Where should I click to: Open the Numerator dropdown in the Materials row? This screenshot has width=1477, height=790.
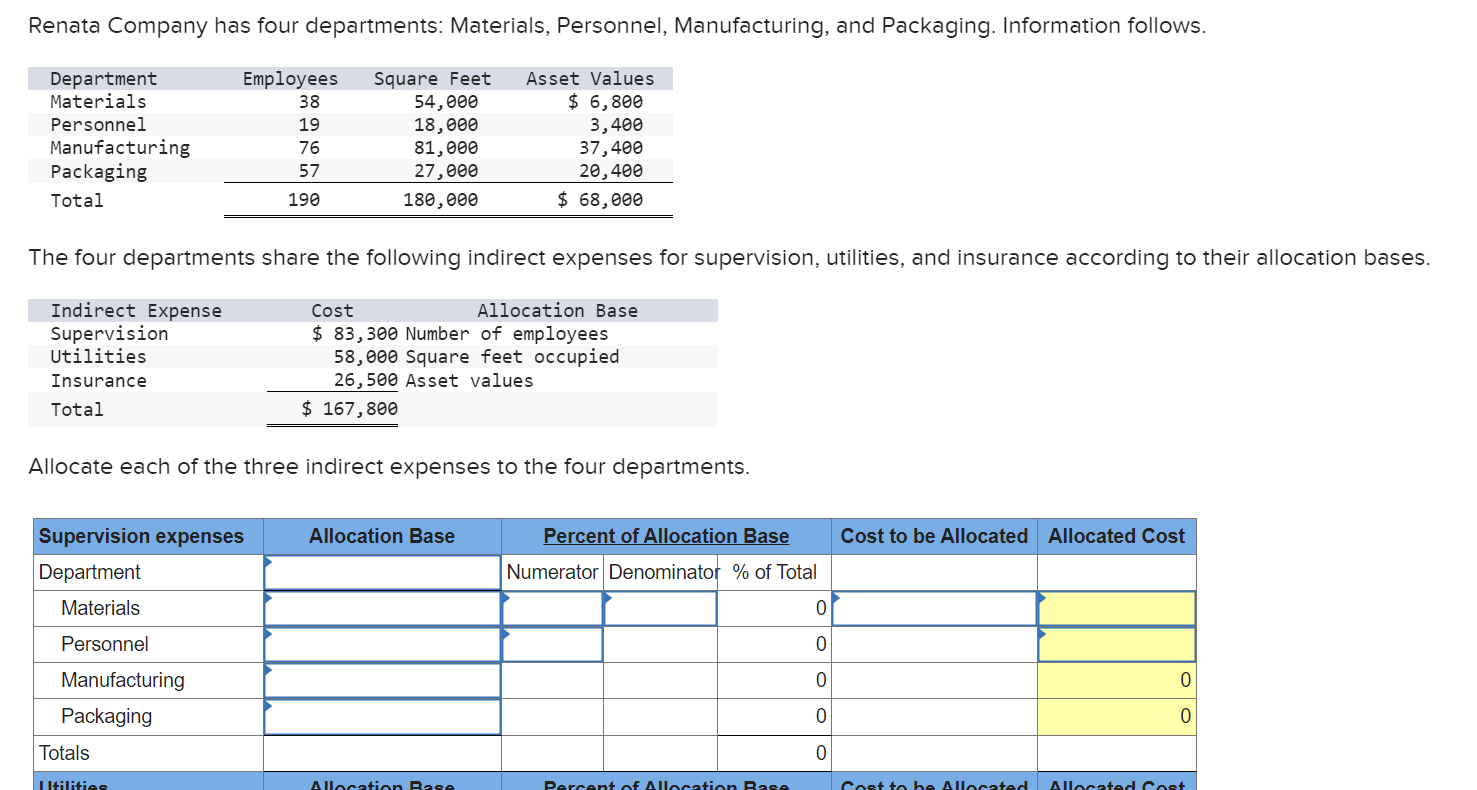[x=551, y=608]
